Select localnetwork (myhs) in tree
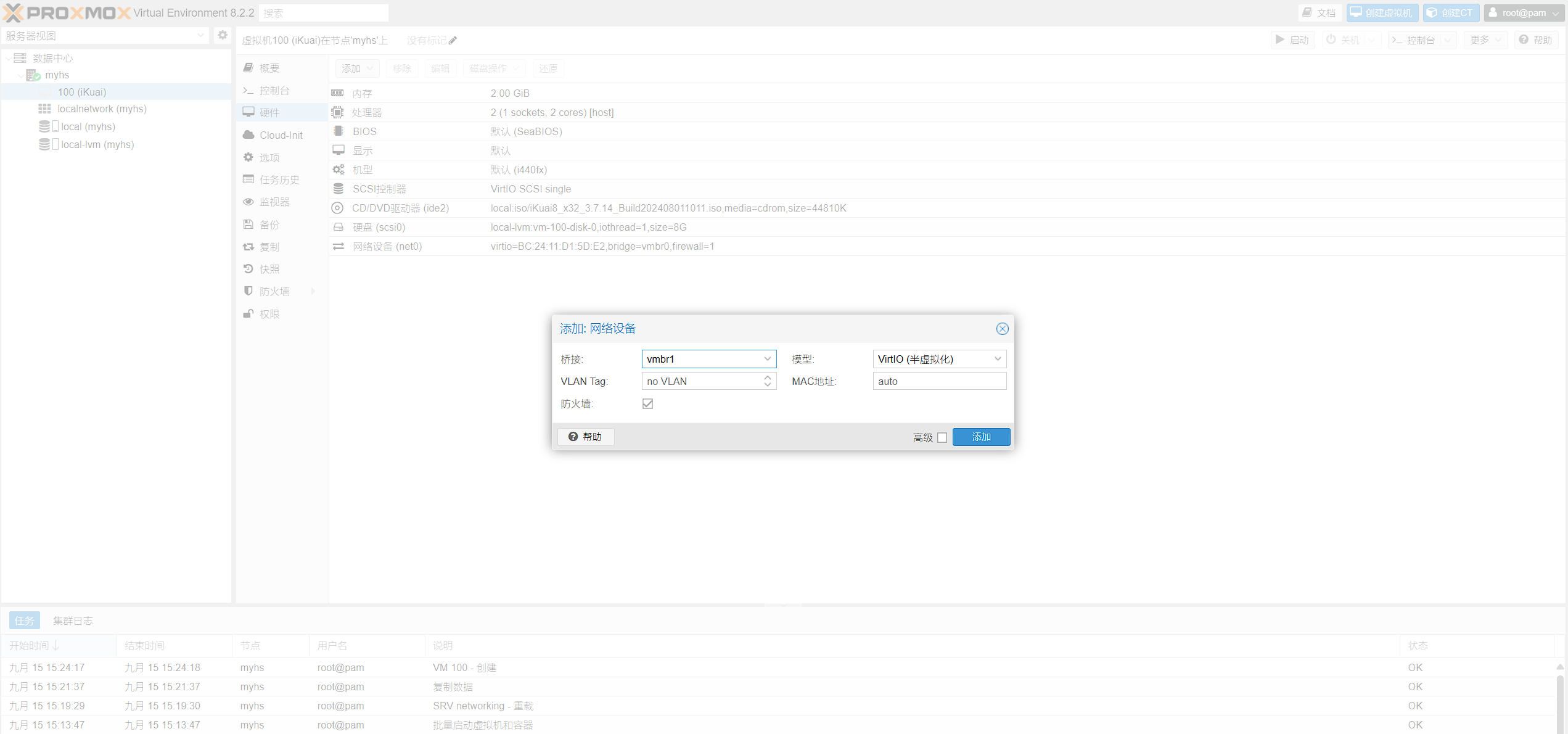The height and width of the screenshot is (734, 1568). 102,109
